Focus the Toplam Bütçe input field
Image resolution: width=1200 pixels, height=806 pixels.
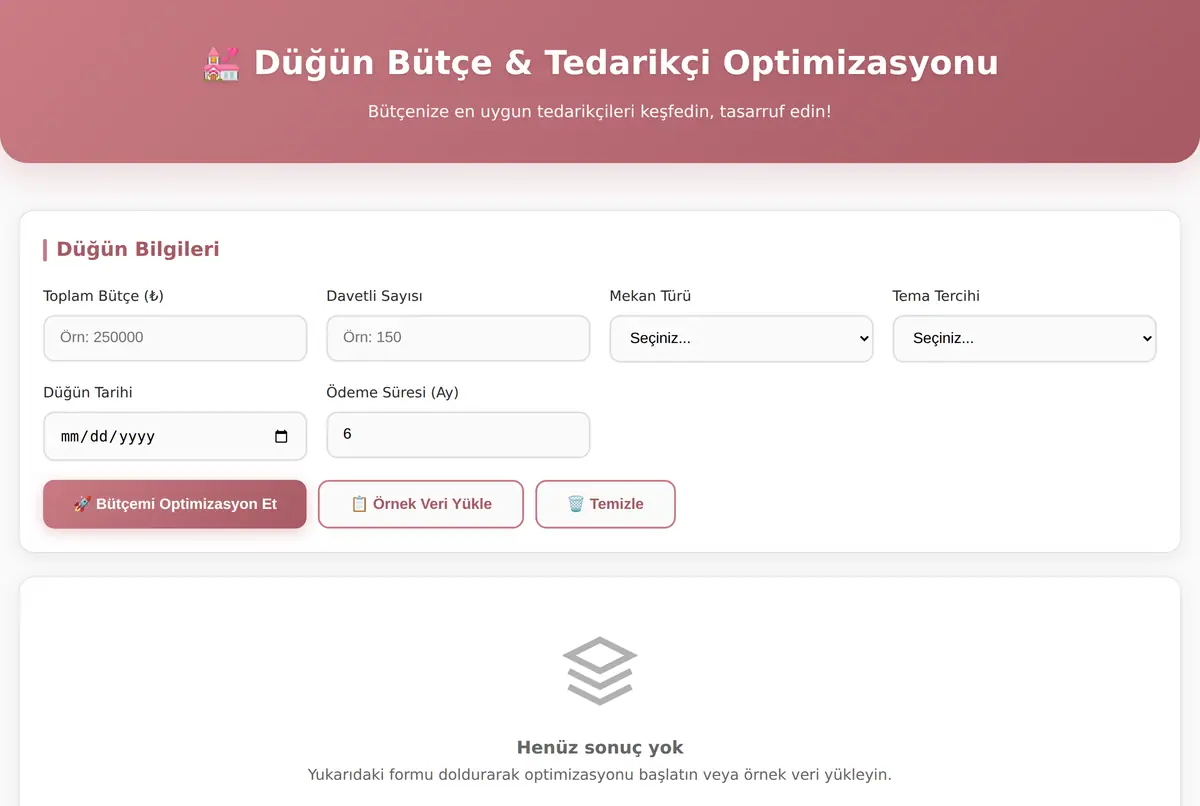click(x=175, y=338)
